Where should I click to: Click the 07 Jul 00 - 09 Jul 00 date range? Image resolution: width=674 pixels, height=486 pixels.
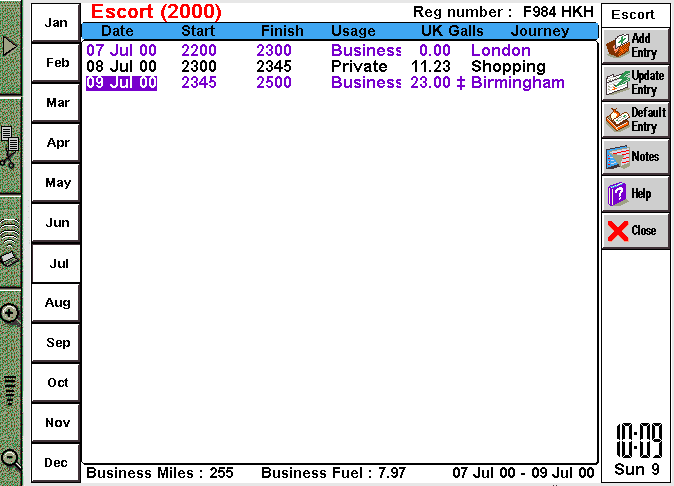click(523, 473)
